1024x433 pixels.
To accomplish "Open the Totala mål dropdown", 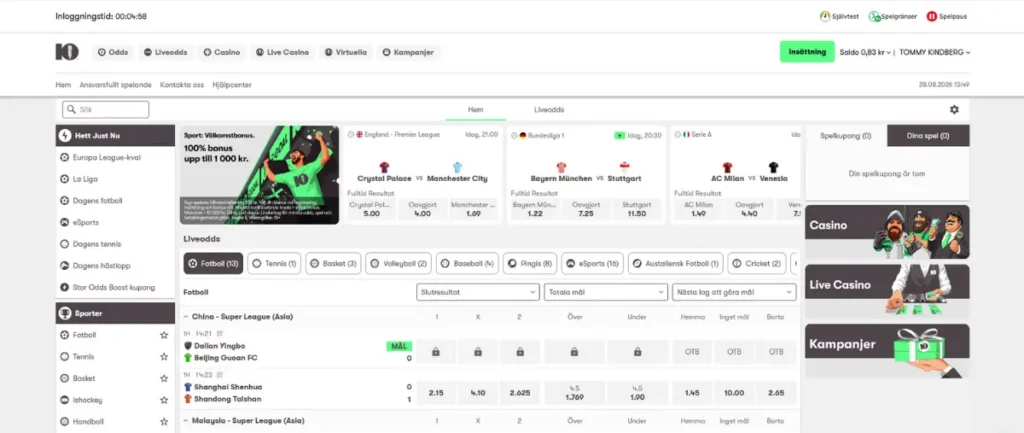I will coord(605,292).
